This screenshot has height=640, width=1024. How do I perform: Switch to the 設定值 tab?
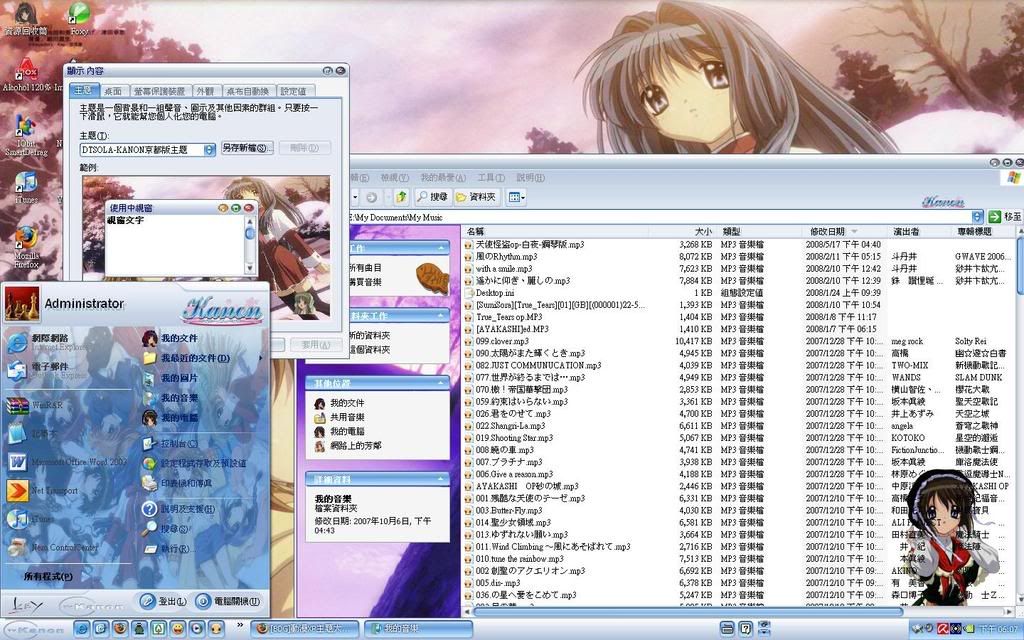[x=293, y=91]
